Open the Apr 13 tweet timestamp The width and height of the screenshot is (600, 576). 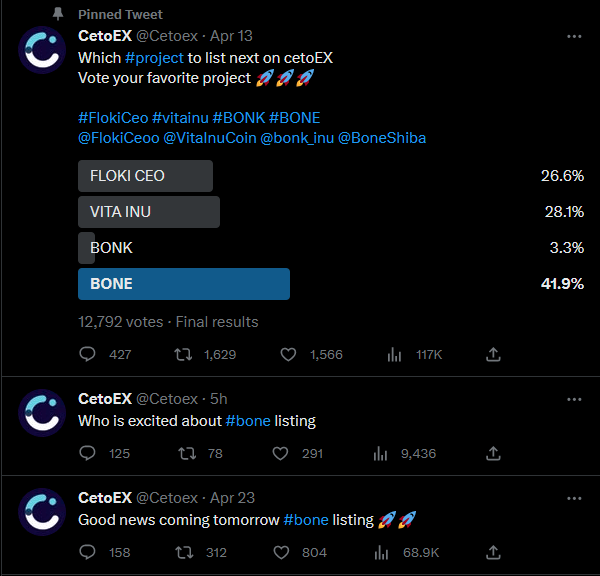coord(231,36)
